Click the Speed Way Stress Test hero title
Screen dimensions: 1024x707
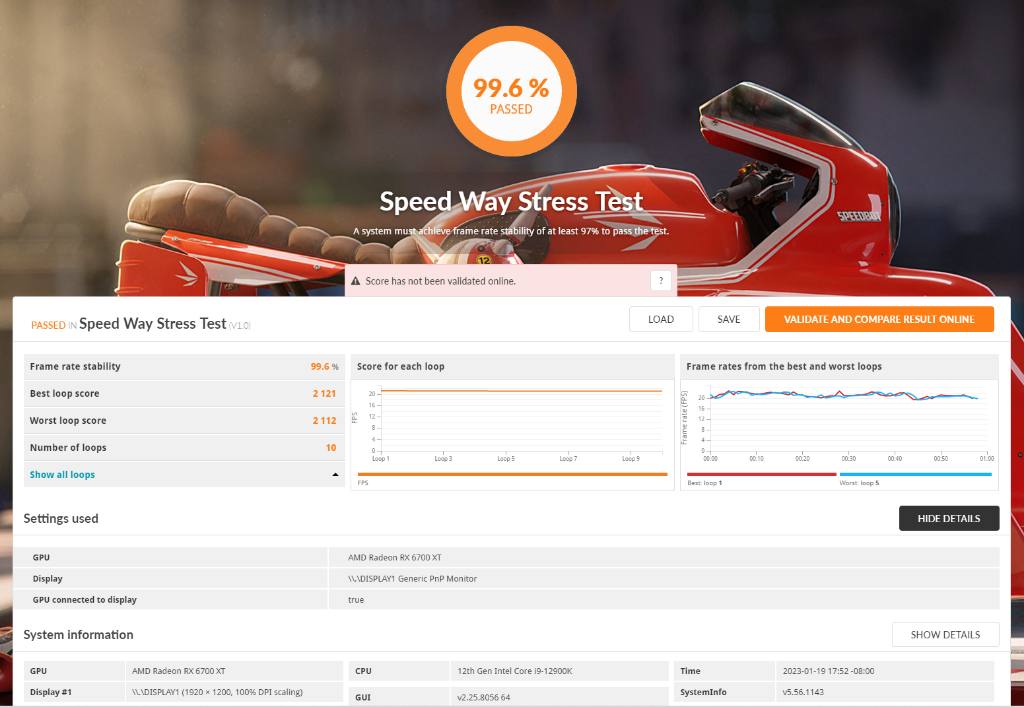point(511,201)
